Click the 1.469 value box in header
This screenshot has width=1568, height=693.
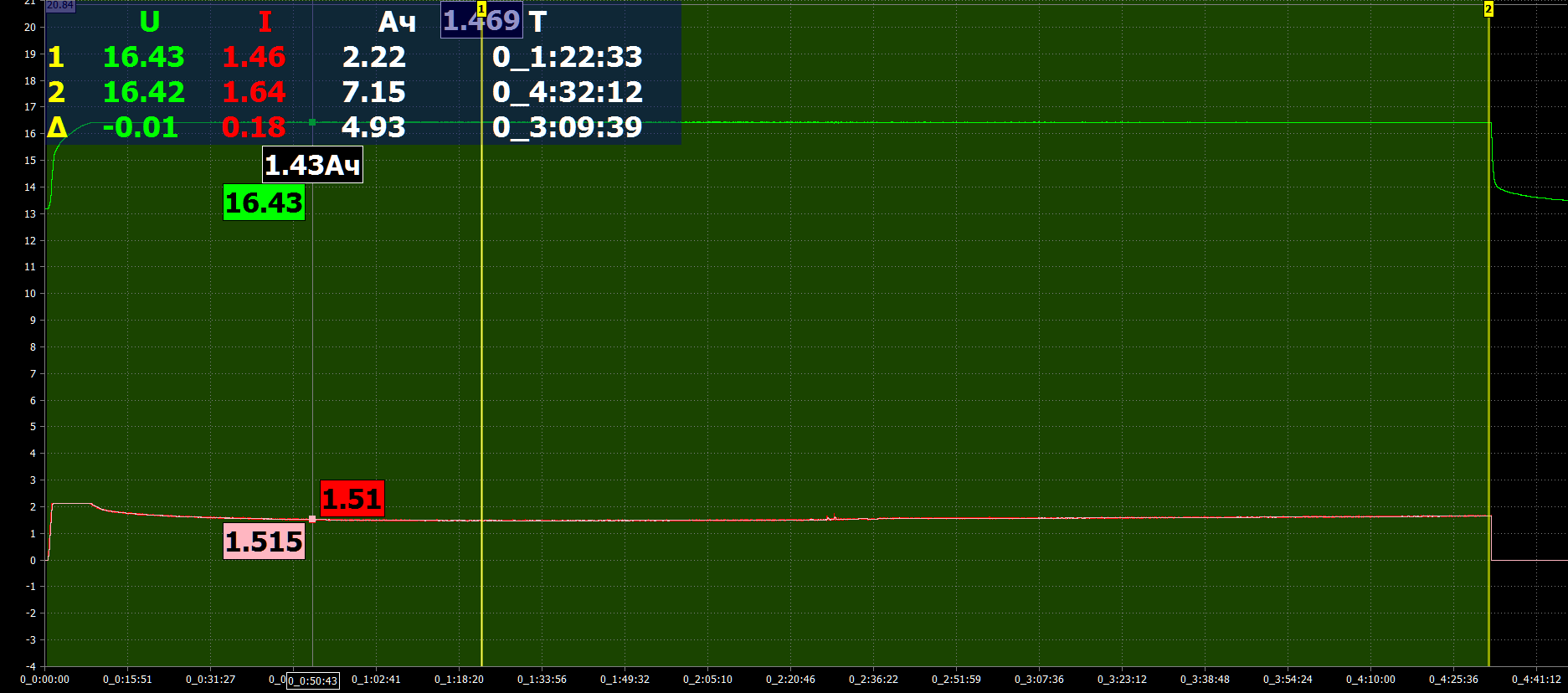point(481,21)
